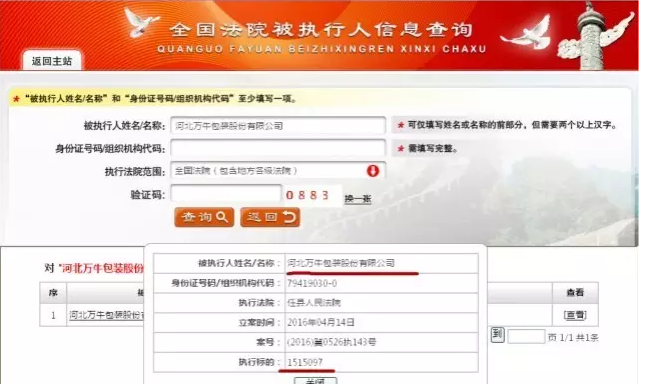Click the 换一张 refresh captcha link

(x=357, y=198)
